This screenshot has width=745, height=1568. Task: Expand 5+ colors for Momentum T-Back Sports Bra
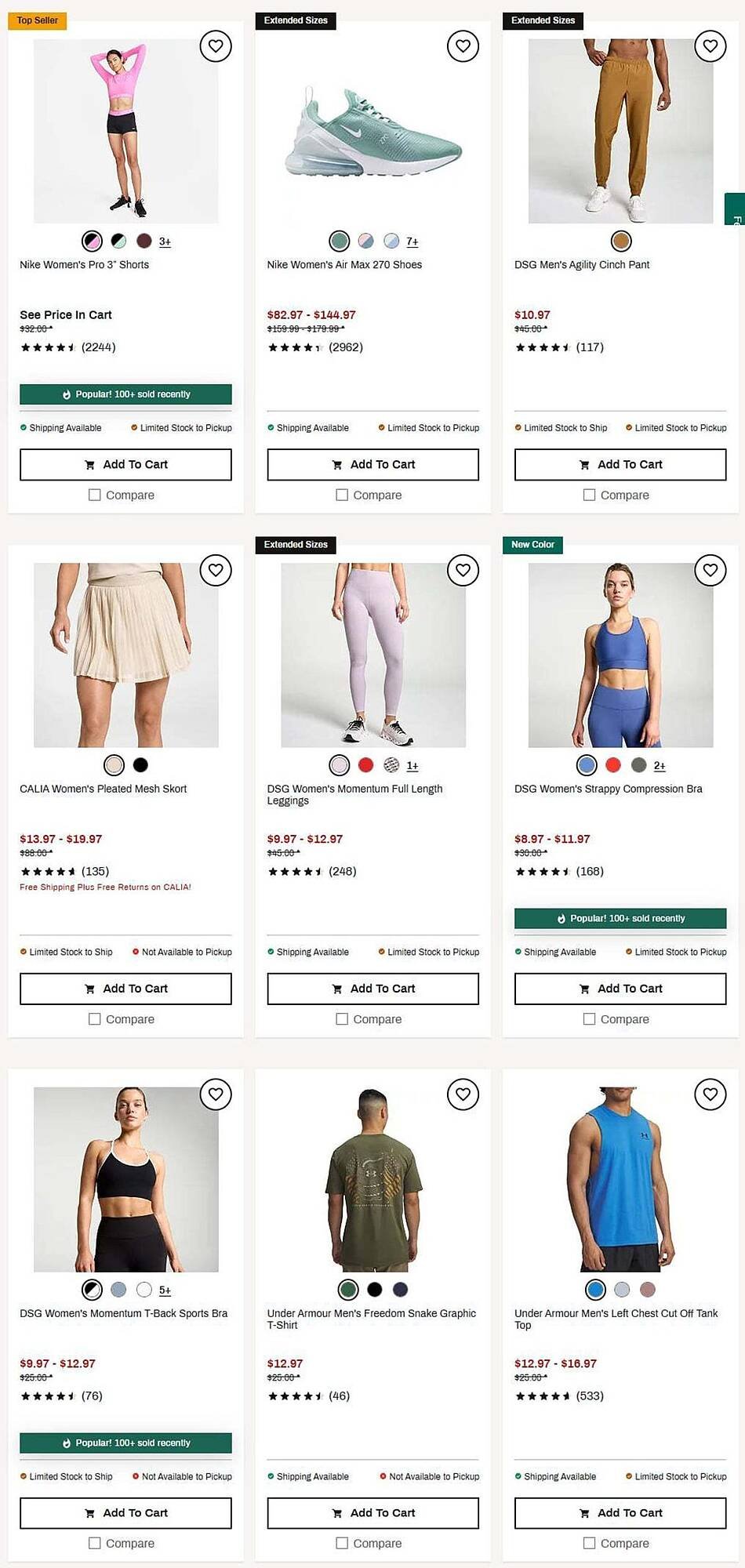[x=165, y=1290]
